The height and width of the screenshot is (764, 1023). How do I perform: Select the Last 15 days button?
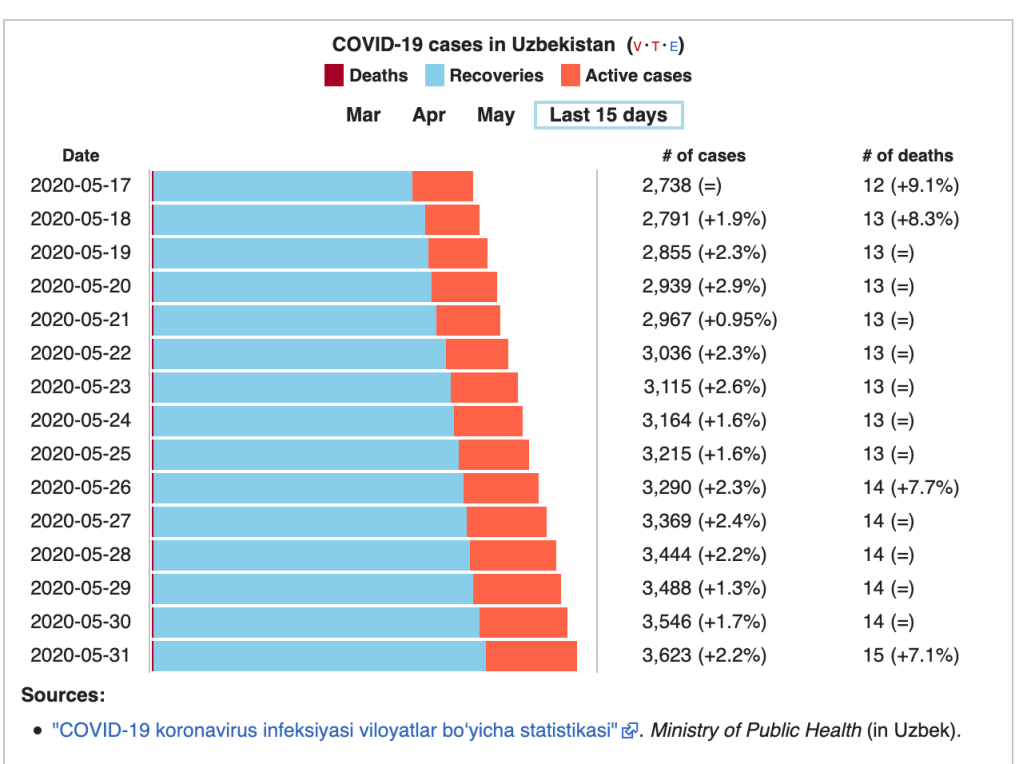point(608,115)
